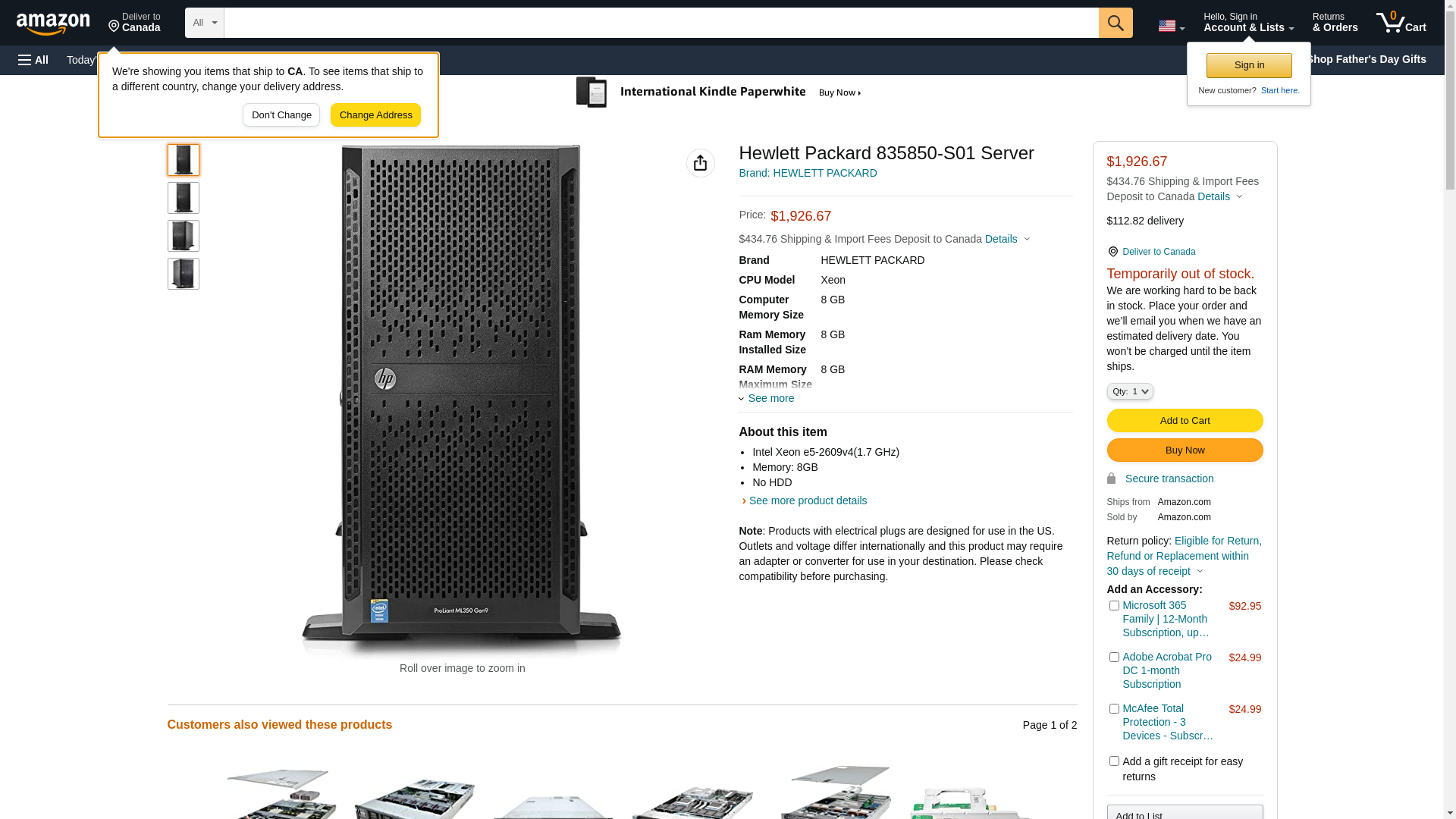Select the second server thumbnail image
This screenshot has width=1456, height=819.
click(x=184, y=198)
